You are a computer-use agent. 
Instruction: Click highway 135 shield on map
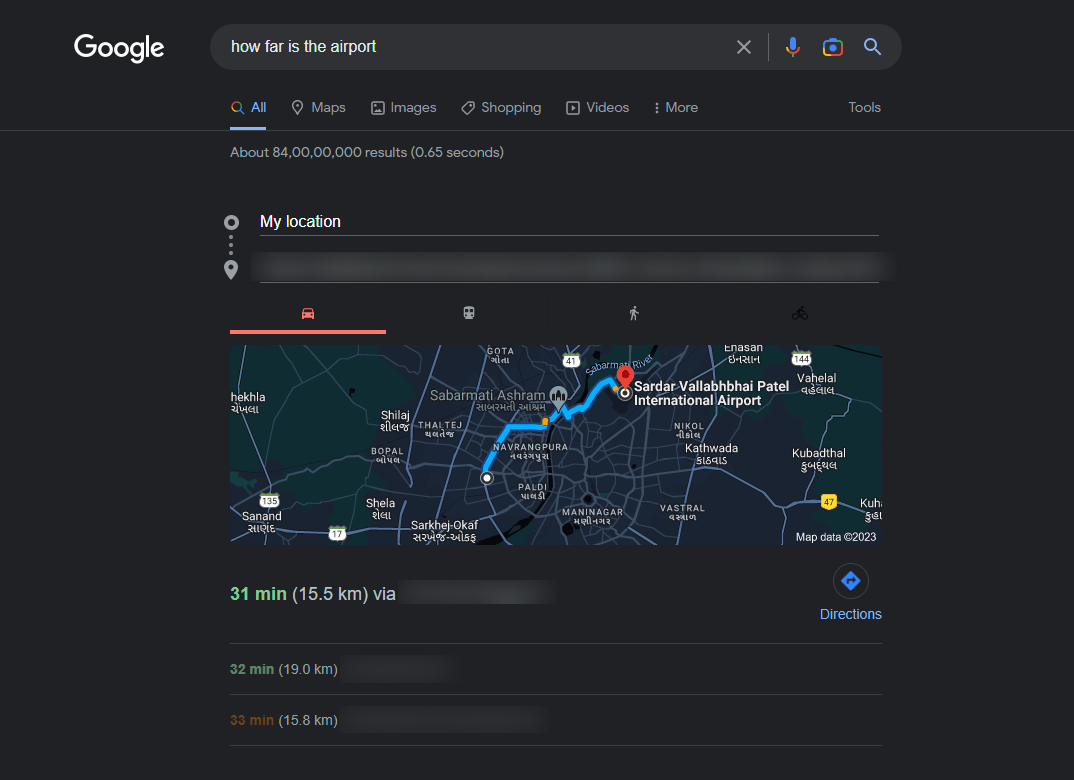point(270,501)
